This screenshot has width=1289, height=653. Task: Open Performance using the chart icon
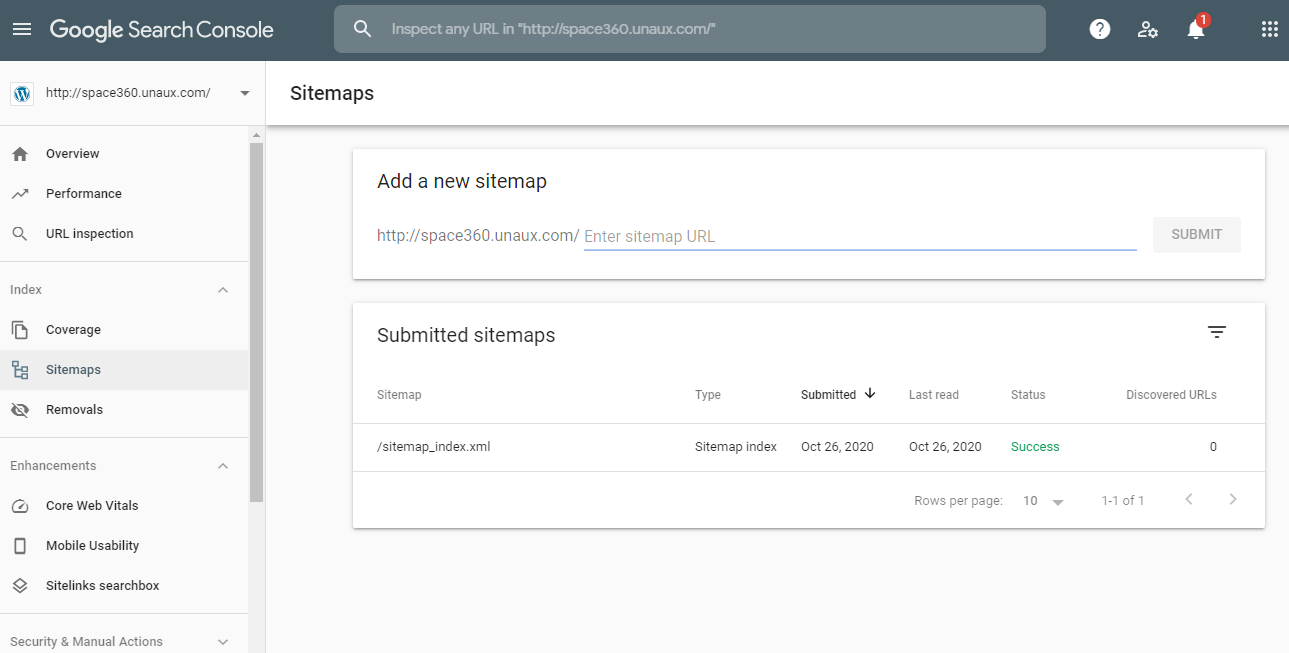coord(20,193)
